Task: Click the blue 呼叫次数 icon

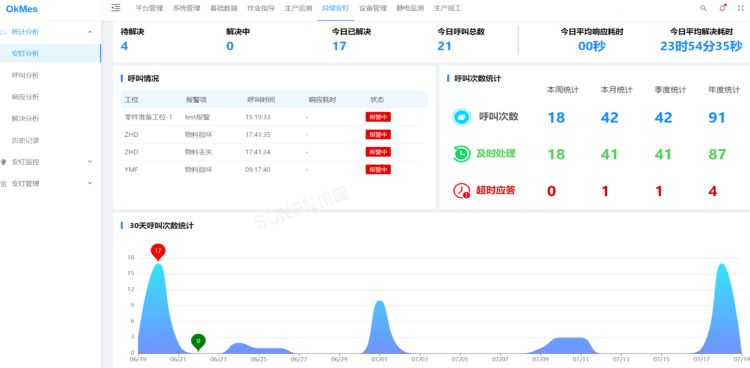Action: (462, 117)
